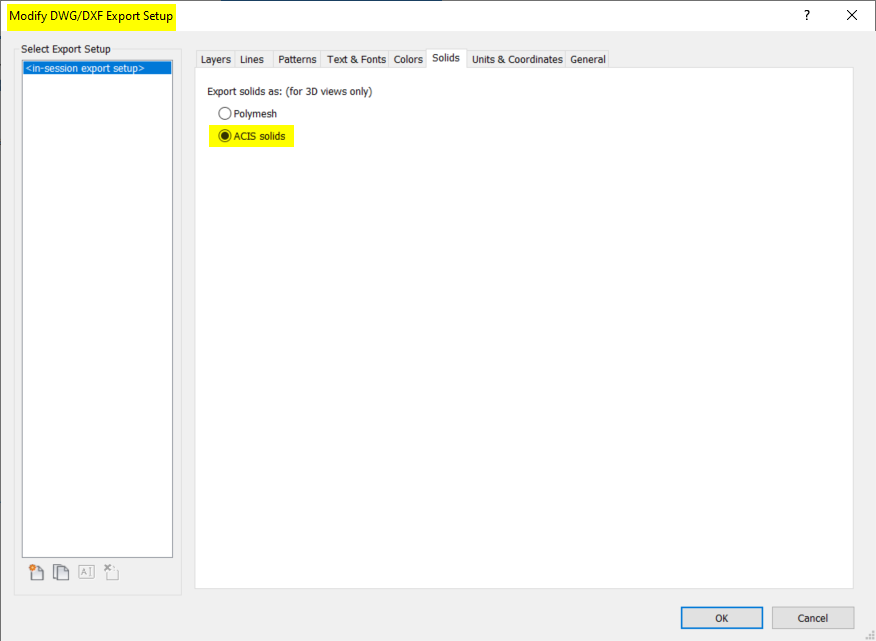
Task: Open the Text & Fonts tab
Action: [x=355, y=59]
